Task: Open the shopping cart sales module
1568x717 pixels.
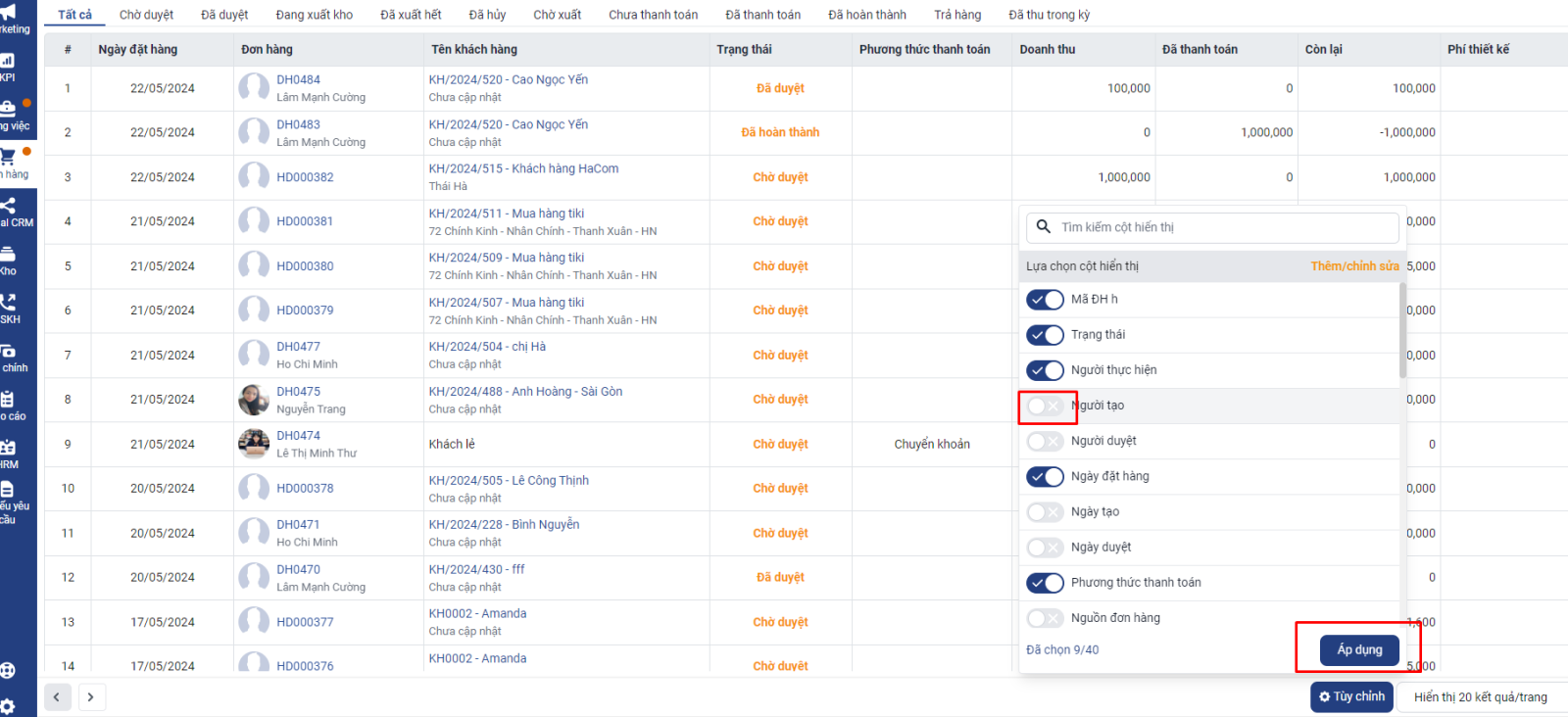Action: coord(8,157)
